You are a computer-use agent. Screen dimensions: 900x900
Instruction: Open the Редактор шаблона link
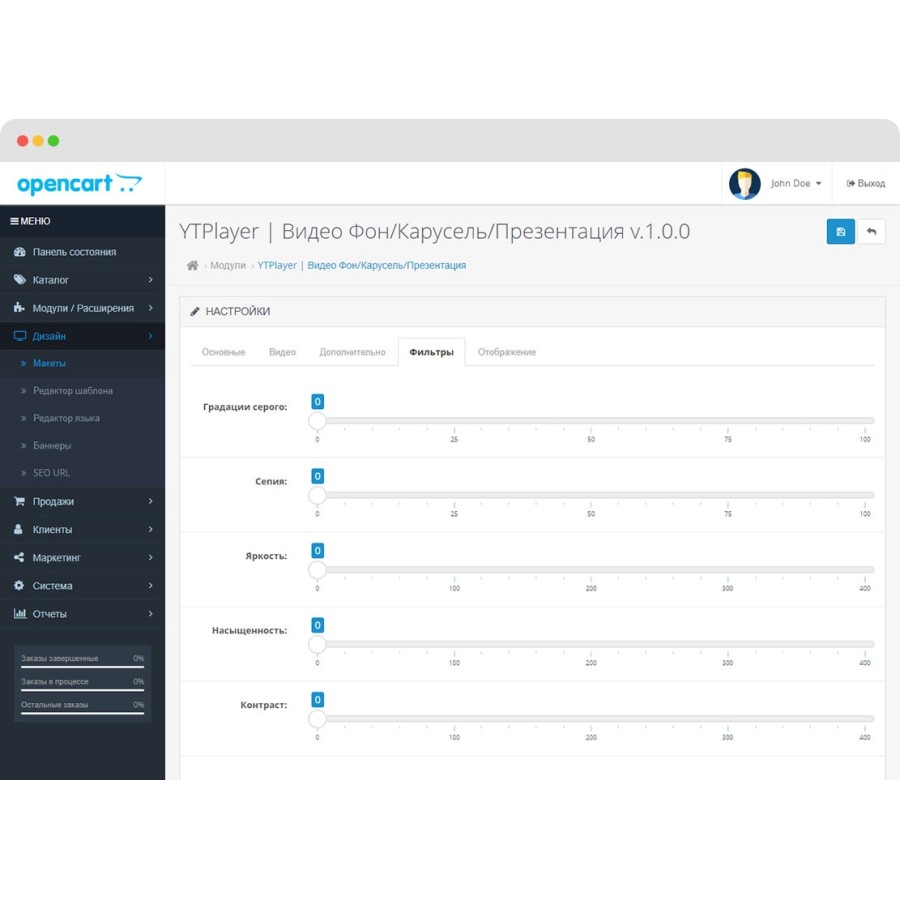pyautogui.click(x=73, y=391)
